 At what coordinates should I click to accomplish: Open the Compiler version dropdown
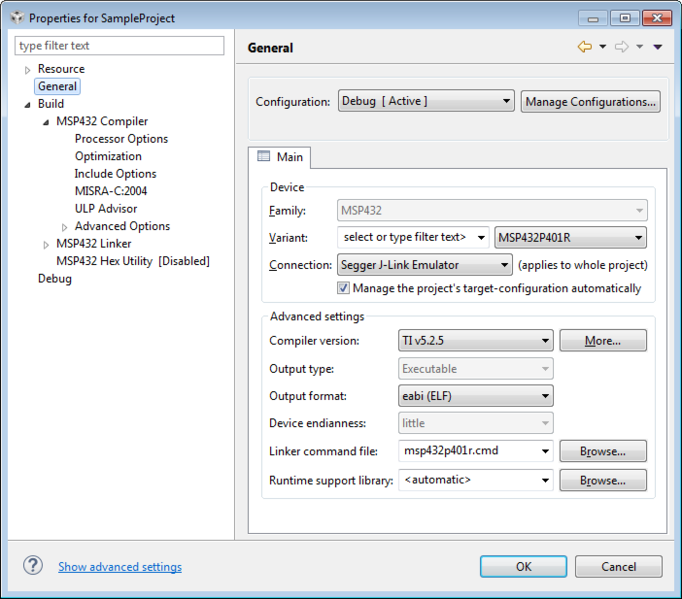(475, 340)
